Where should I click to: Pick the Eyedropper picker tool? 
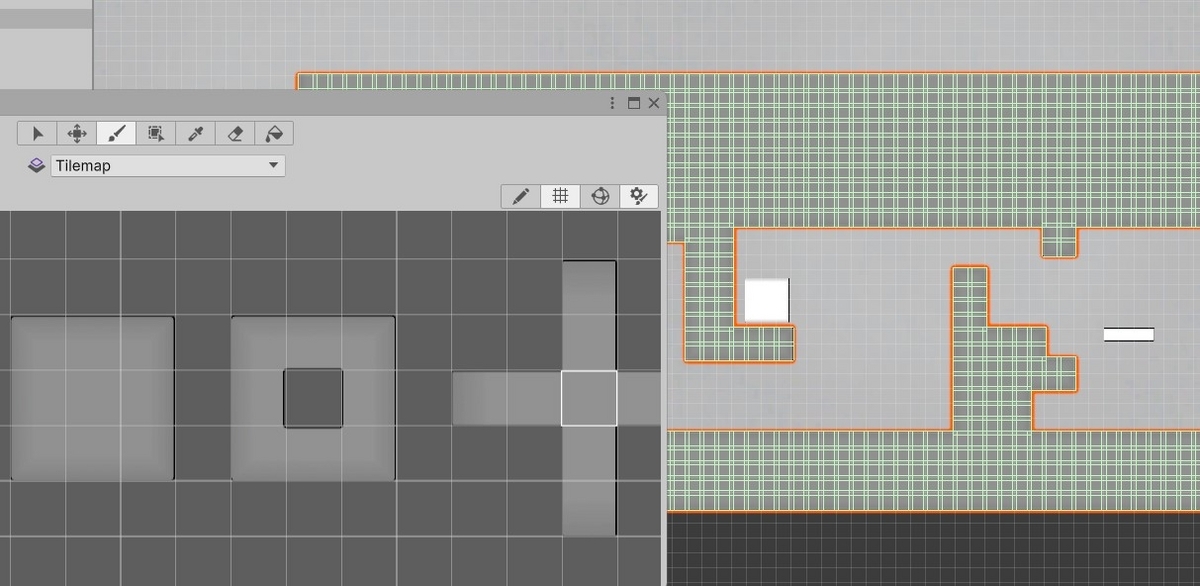195,133
